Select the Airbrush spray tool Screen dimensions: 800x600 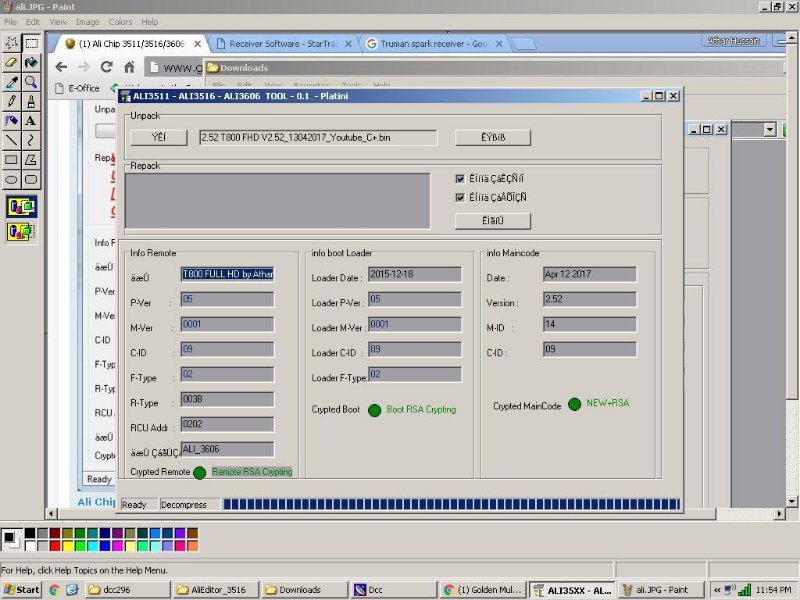[x=12, y=120]
